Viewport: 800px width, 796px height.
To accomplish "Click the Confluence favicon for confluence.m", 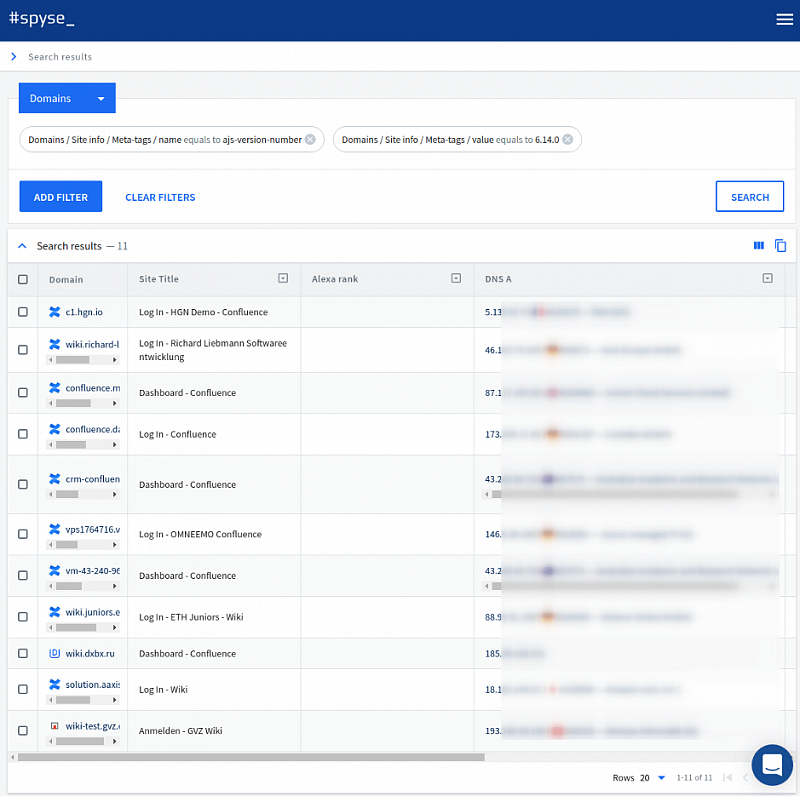I will point(55,388).
